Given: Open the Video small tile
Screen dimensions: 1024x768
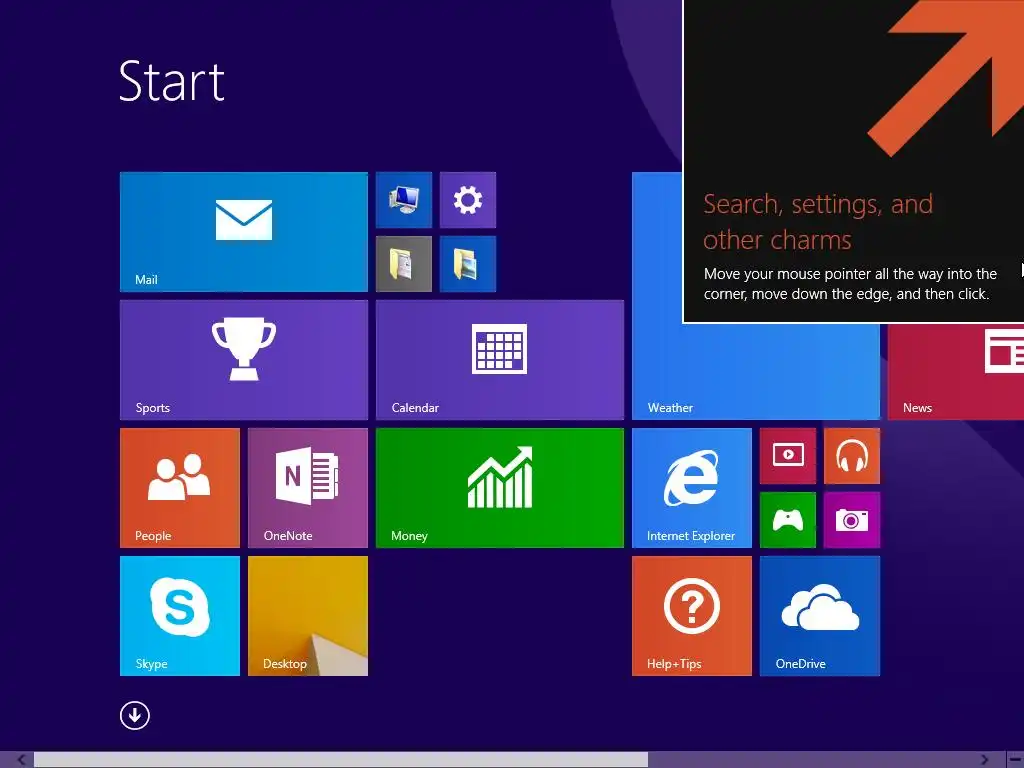Looking at the screenshot, I should tap(788, 456).
